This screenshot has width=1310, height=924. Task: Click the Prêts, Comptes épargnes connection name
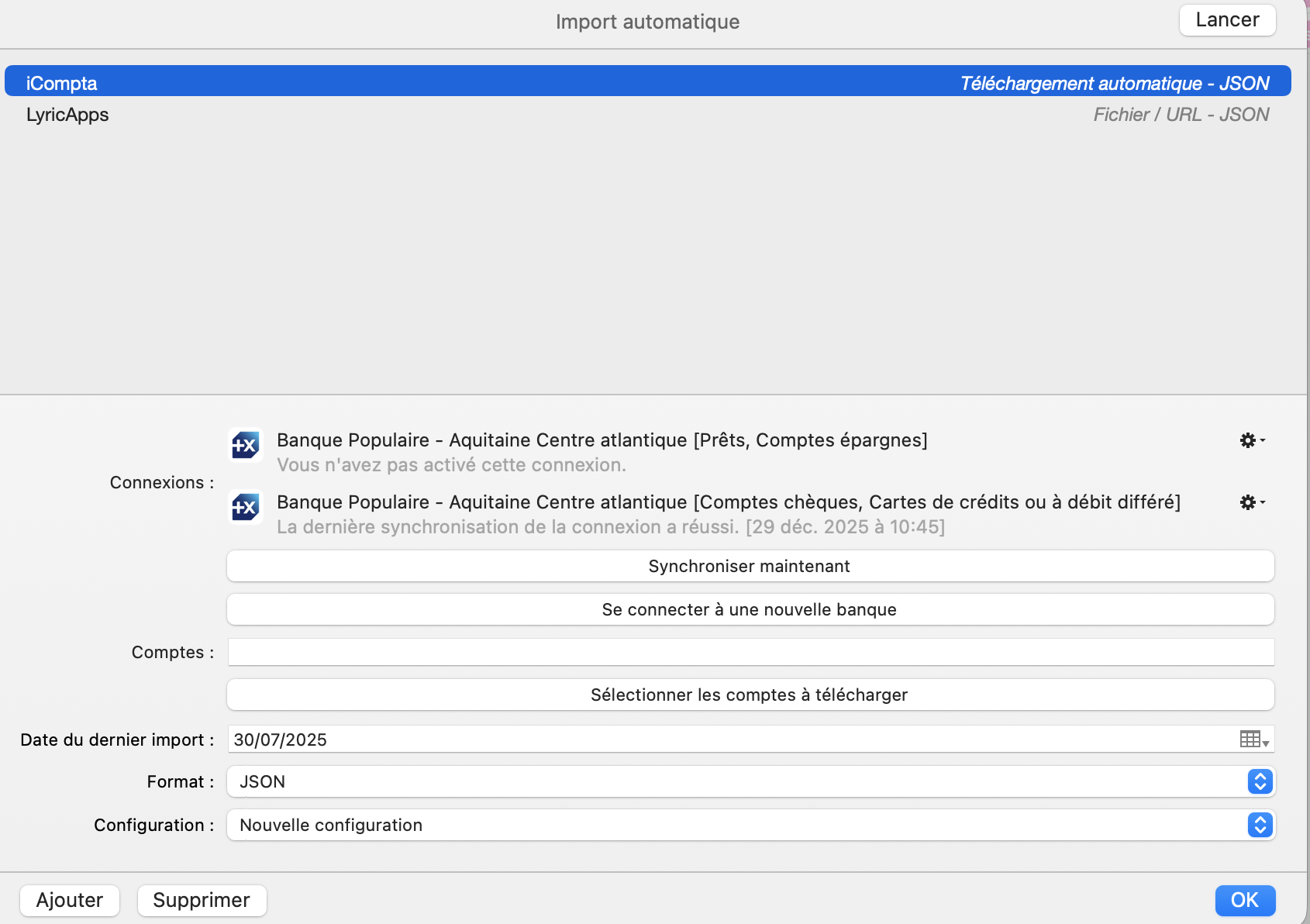pyautogui.click(x=602, y=440)
